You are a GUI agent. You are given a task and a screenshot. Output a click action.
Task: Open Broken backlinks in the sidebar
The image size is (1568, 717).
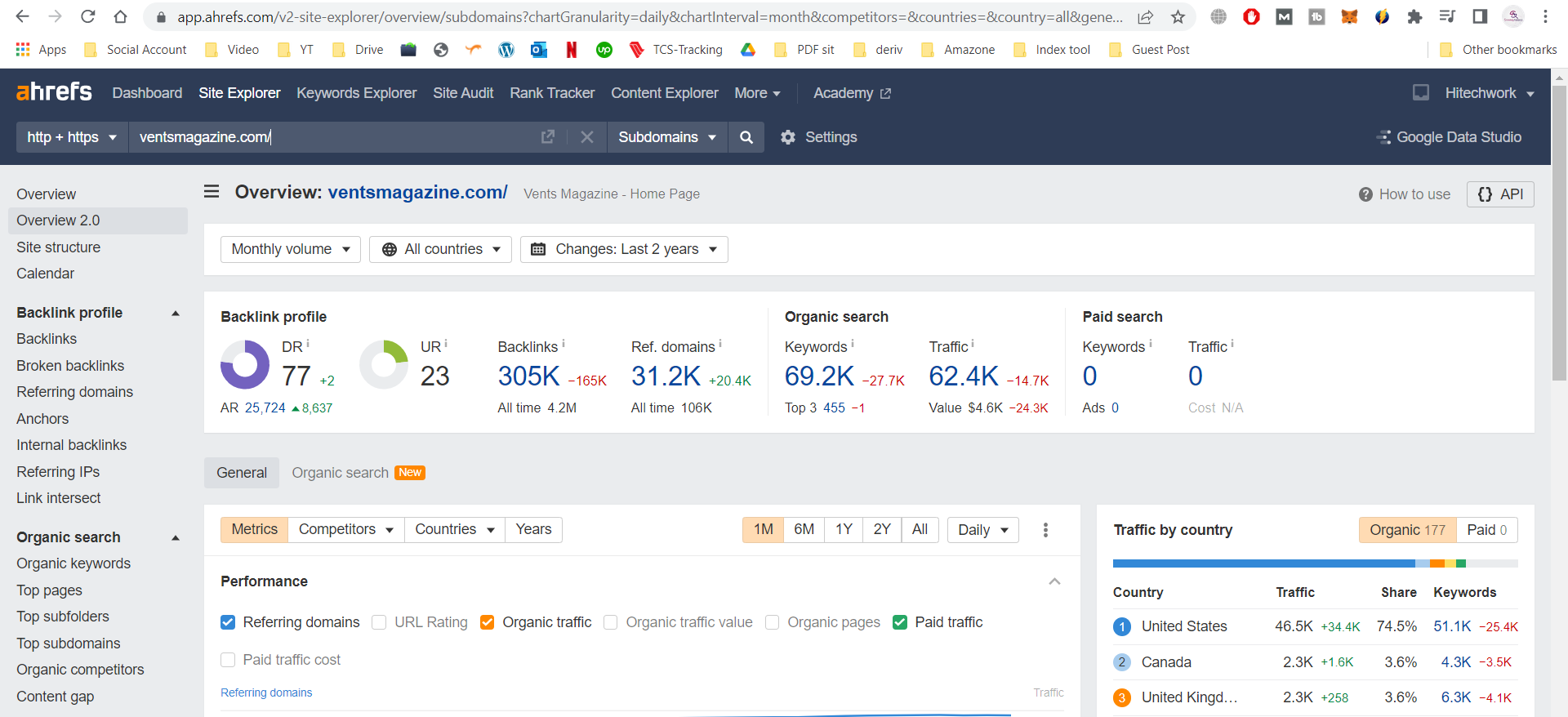pos(70,366)
